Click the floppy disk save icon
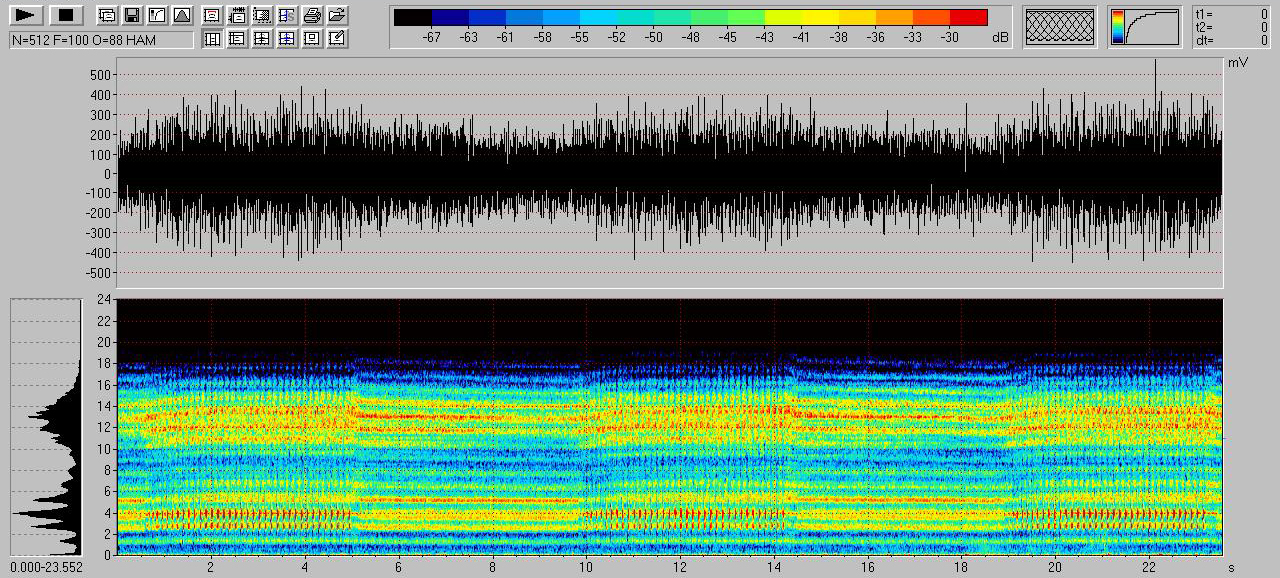1280x578 pixels. click(131, 15)
